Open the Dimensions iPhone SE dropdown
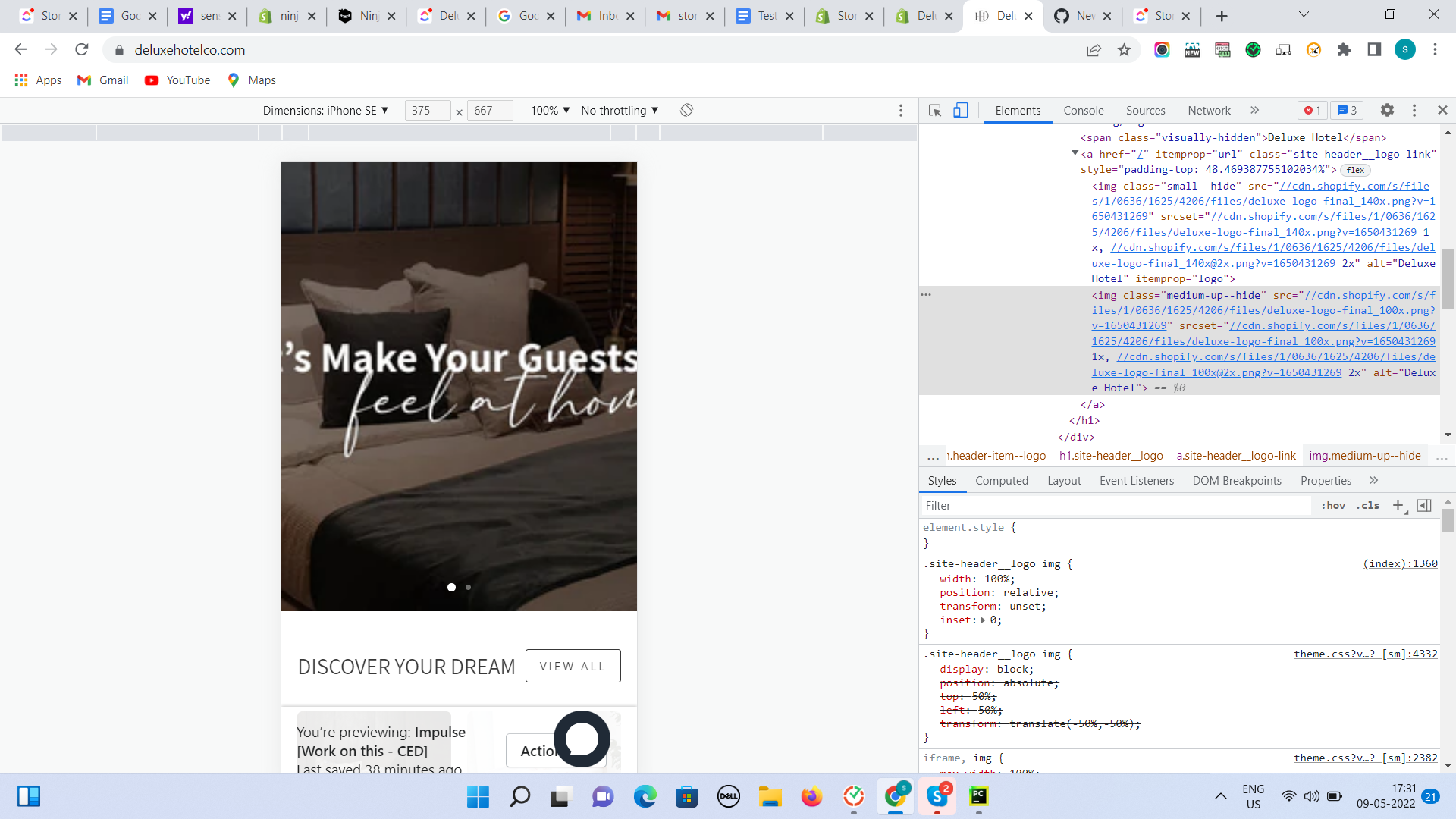 [325, 111]
